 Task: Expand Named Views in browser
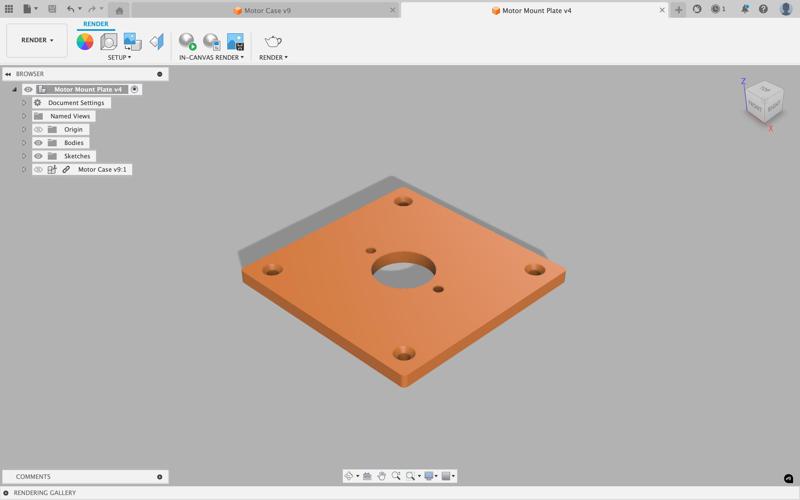[23, 116]
